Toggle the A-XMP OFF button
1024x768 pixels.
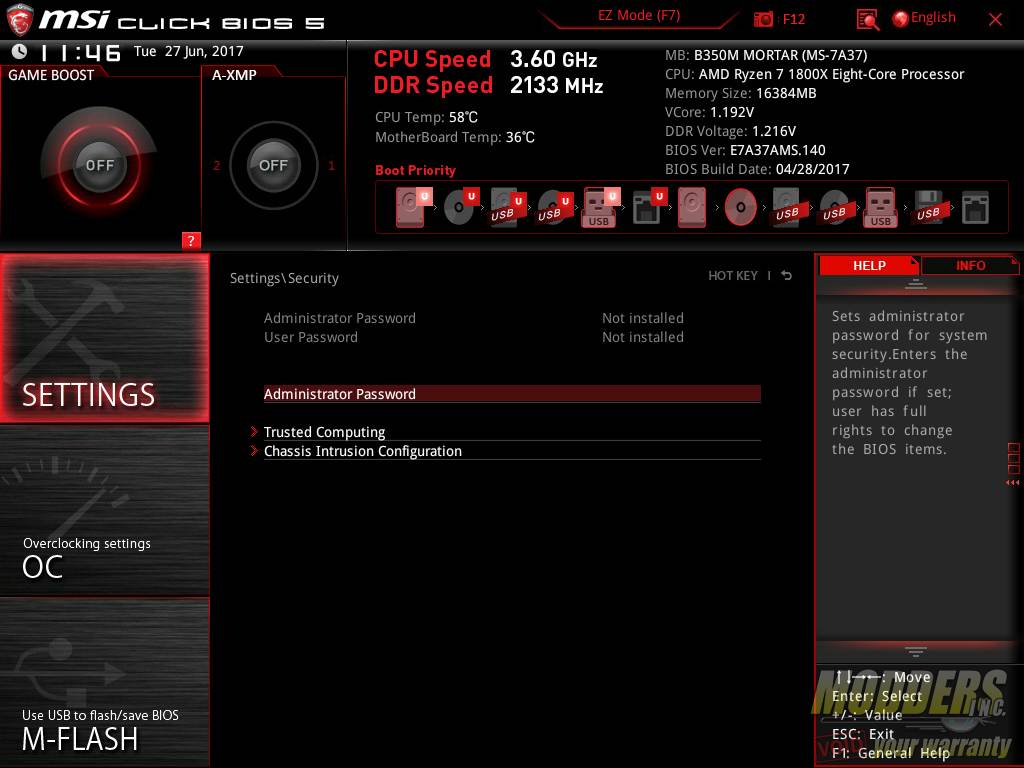(x=273, y=165)
